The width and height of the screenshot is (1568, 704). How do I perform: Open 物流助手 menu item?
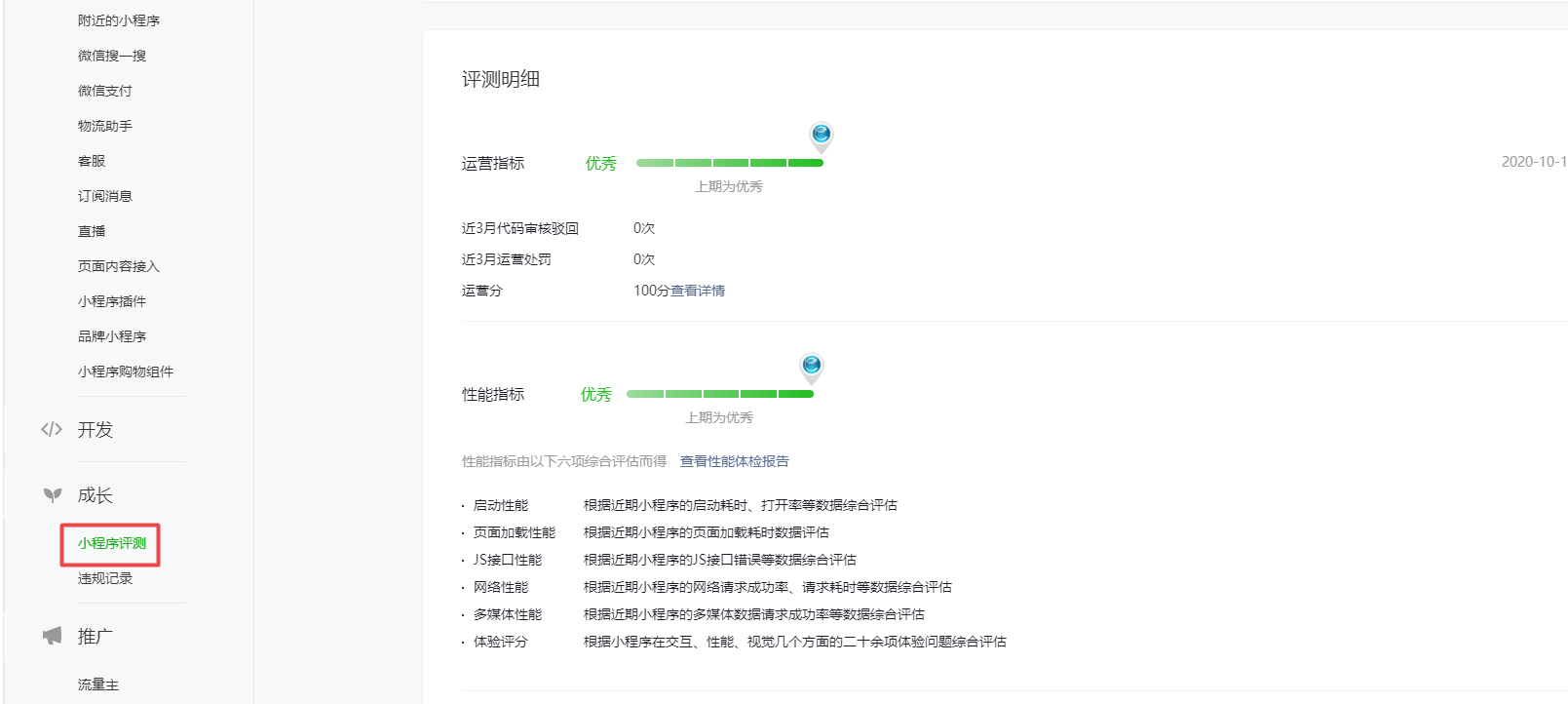[x=105, y=126]
